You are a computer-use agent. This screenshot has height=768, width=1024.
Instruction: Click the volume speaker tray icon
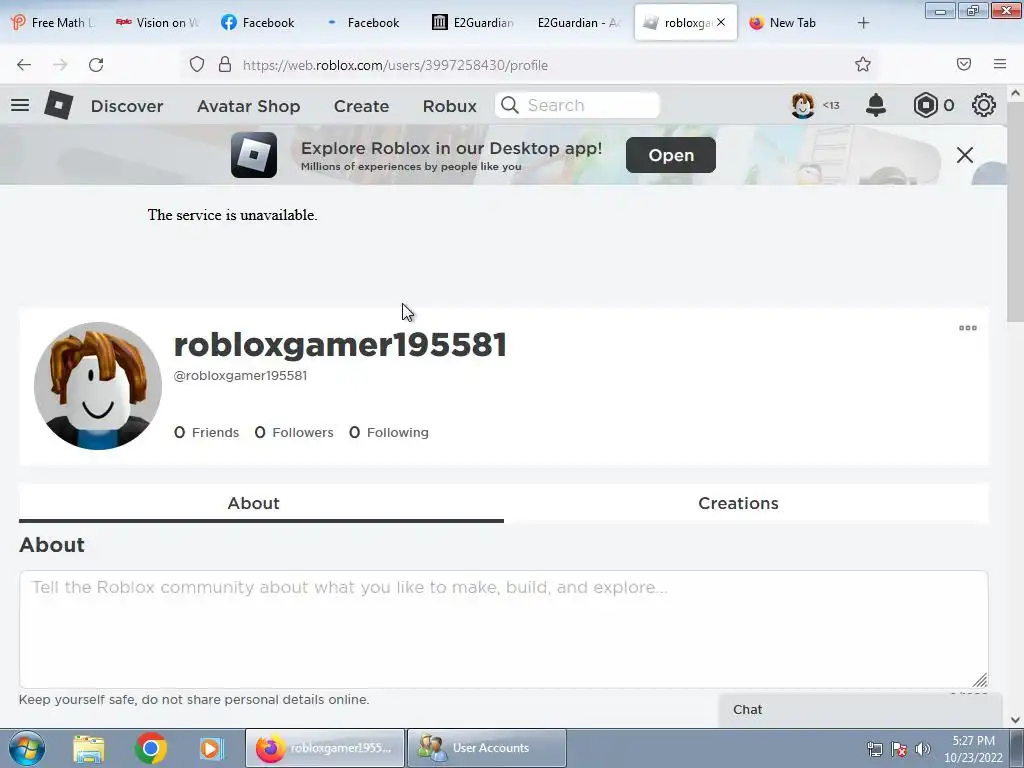pos(923,748)
